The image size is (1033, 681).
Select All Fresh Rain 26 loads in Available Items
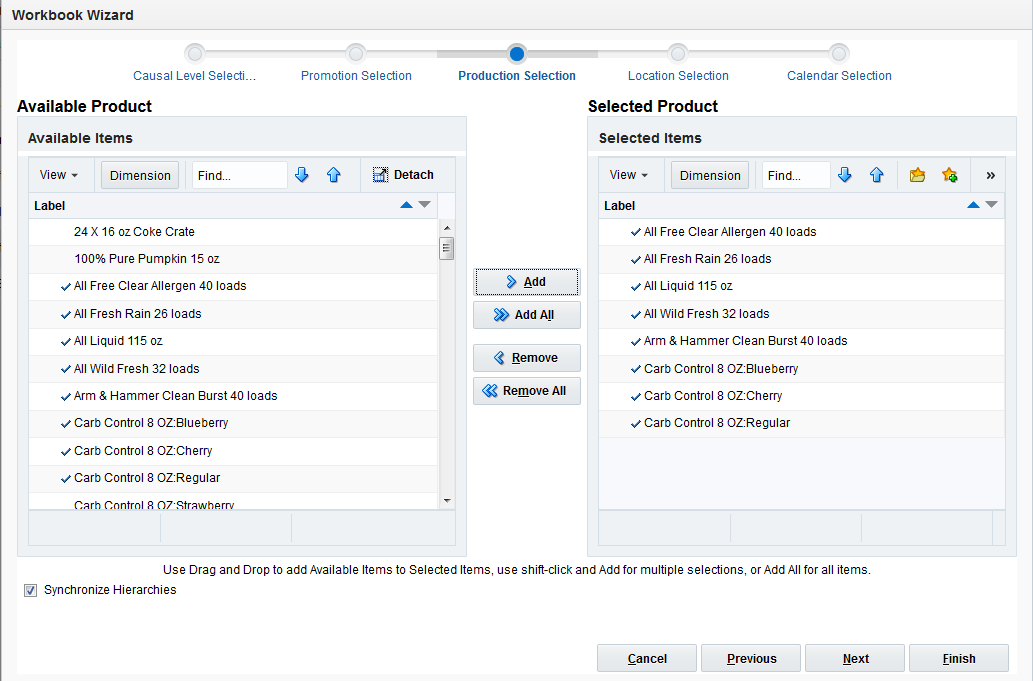pyautogui.click(x=233, y=313)
